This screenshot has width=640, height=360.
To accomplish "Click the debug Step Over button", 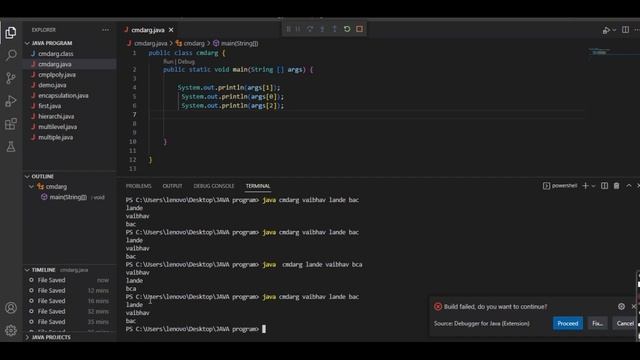I will [310, 29].
